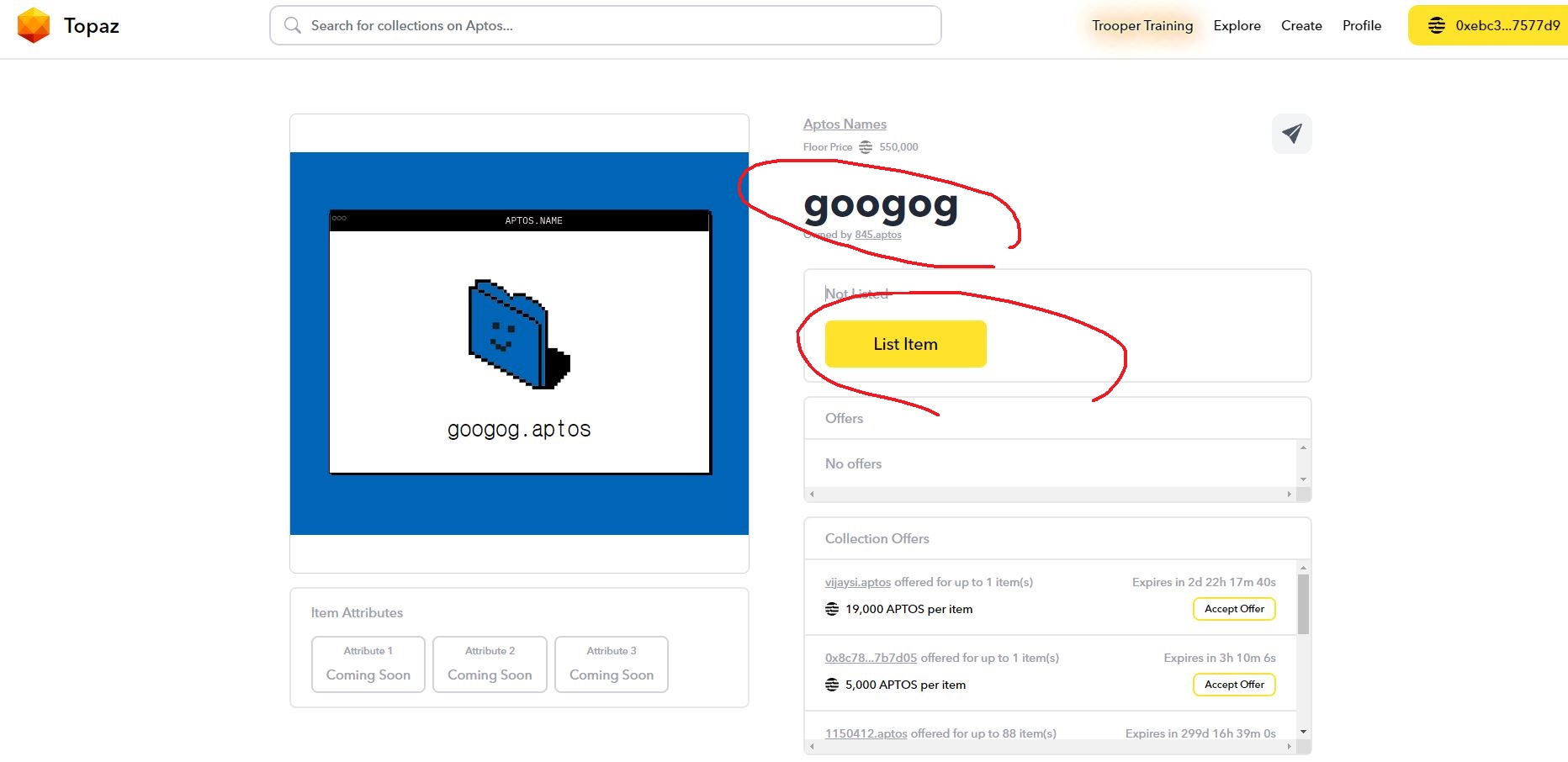
Task: Click the googog.aptos NFT image
Action: (519, 343)
